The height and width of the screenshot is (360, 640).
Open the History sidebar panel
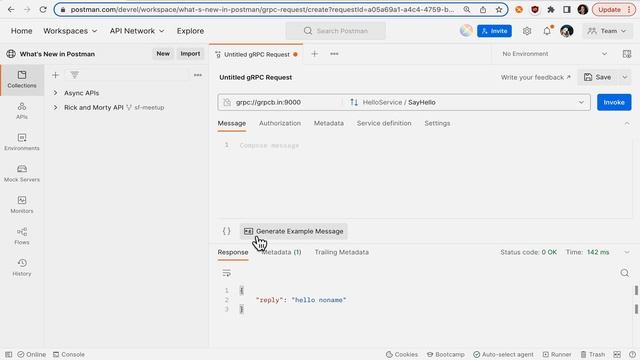pos(22,267)
